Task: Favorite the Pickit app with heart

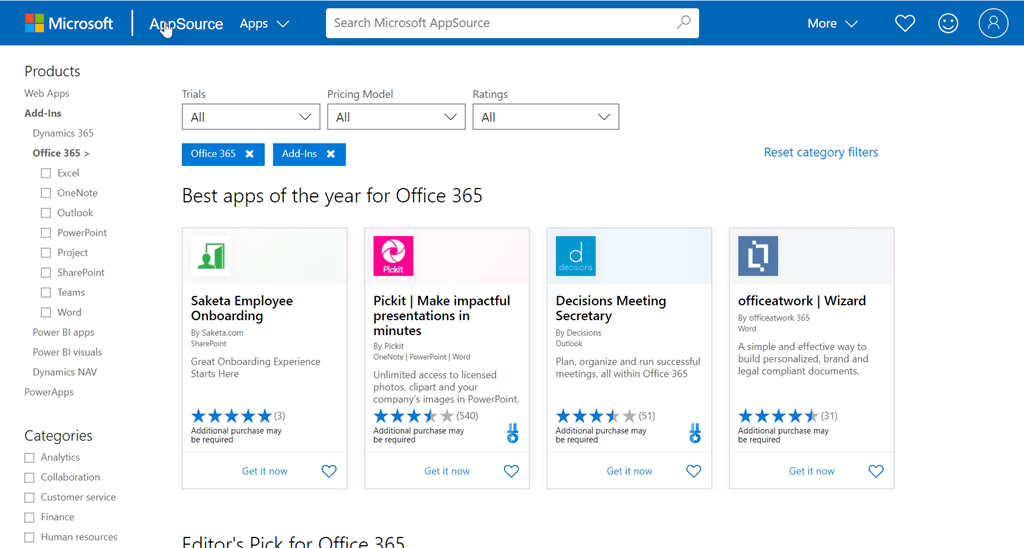Action: click(511, 471)
